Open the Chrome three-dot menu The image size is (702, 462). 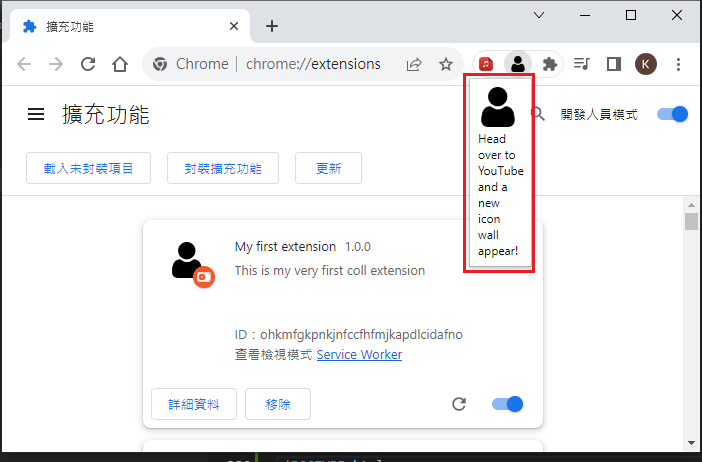679,64
